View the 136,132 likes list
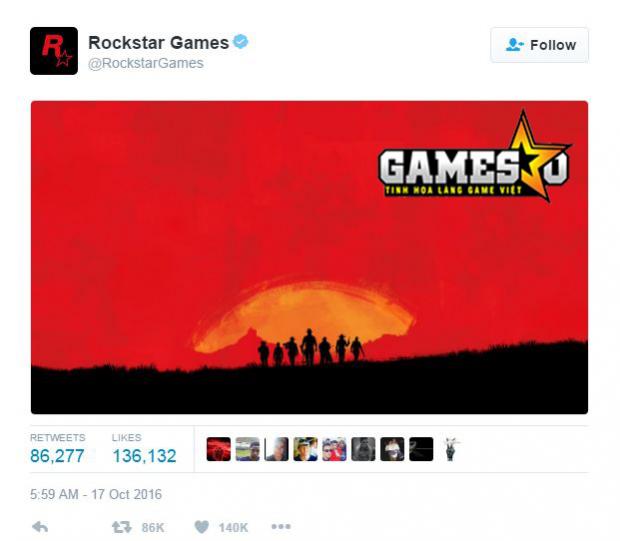Image resolution: width=620 pixels, height=541 pixels. click(x=144, y=449)
